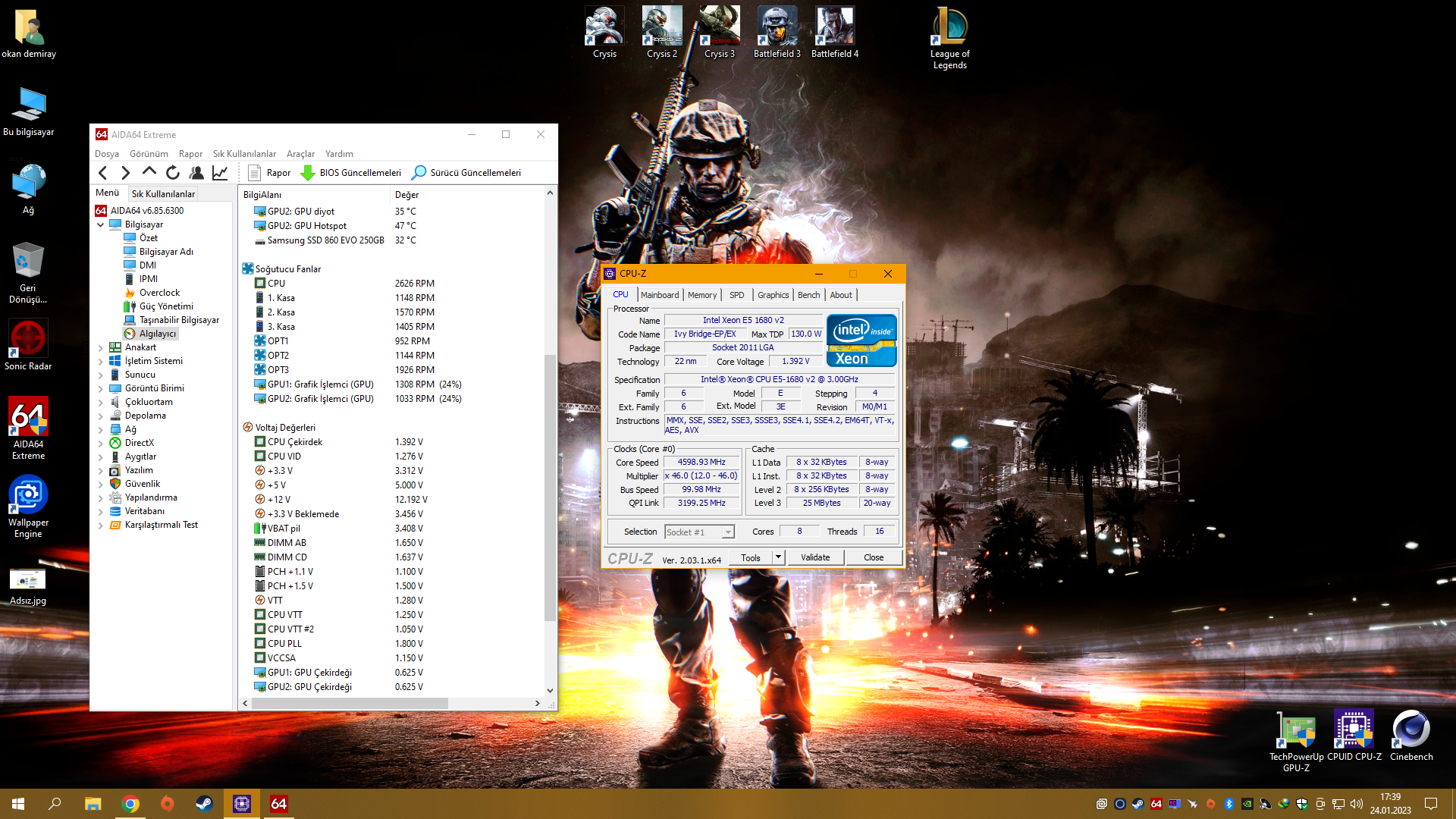Collapse the Bilgisayar tree node

[100, 224]
